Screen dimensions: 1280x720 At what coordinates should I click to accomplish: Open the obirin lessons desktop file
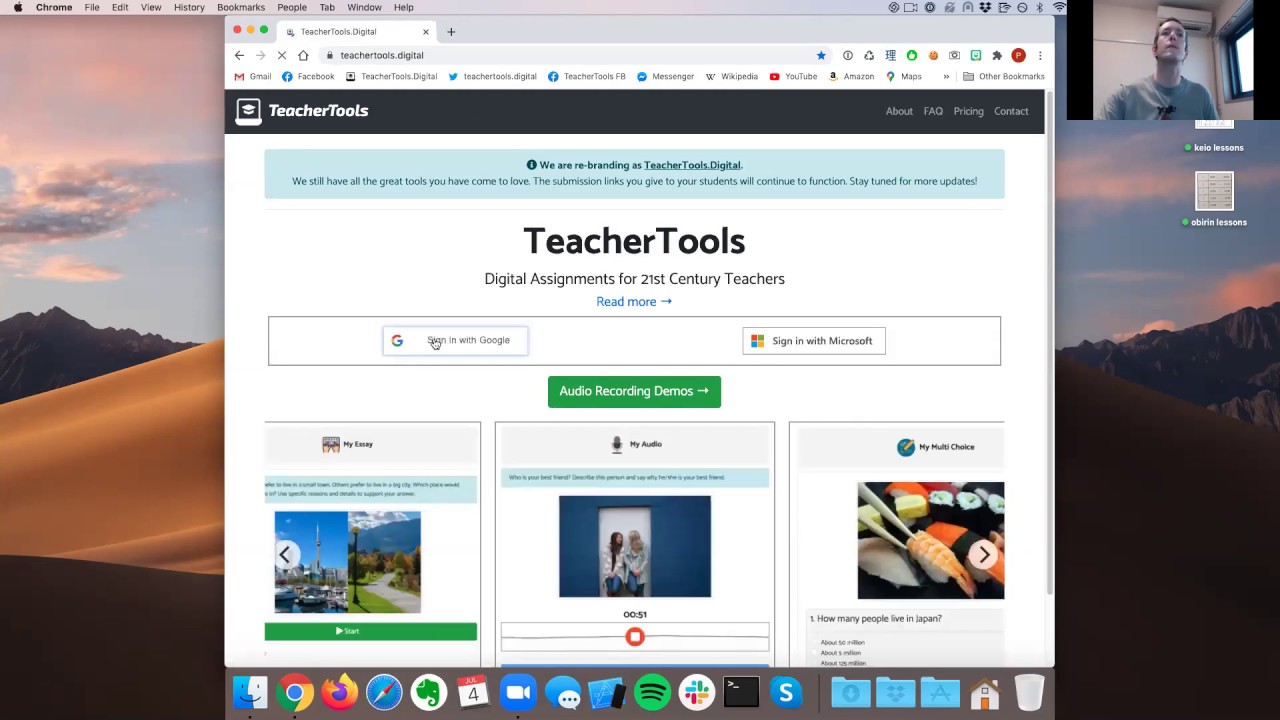pyautogui.click(x=1214, y=199)
